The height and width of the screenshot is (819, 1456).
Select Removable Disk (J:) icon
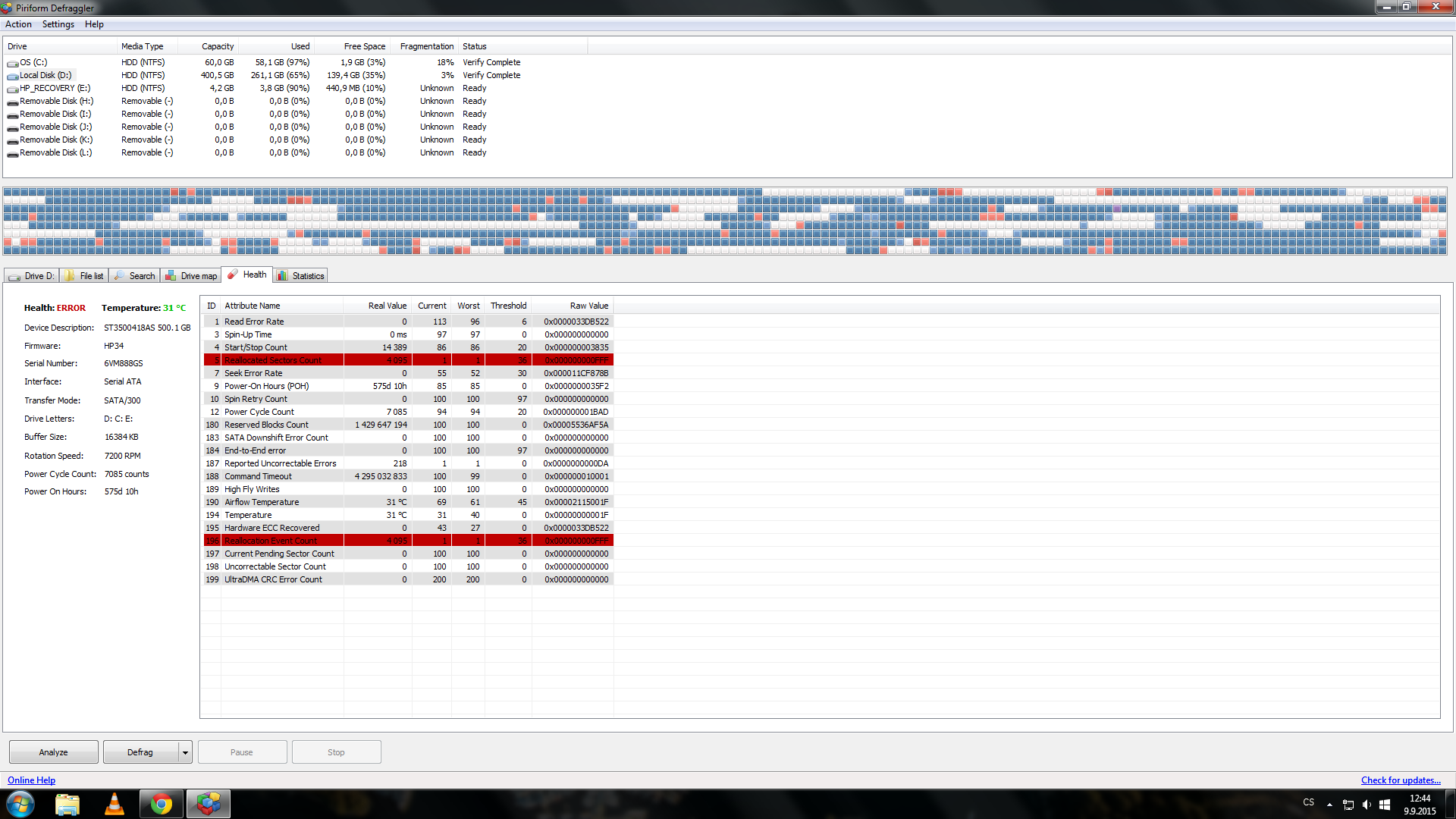tap(13, 127)
